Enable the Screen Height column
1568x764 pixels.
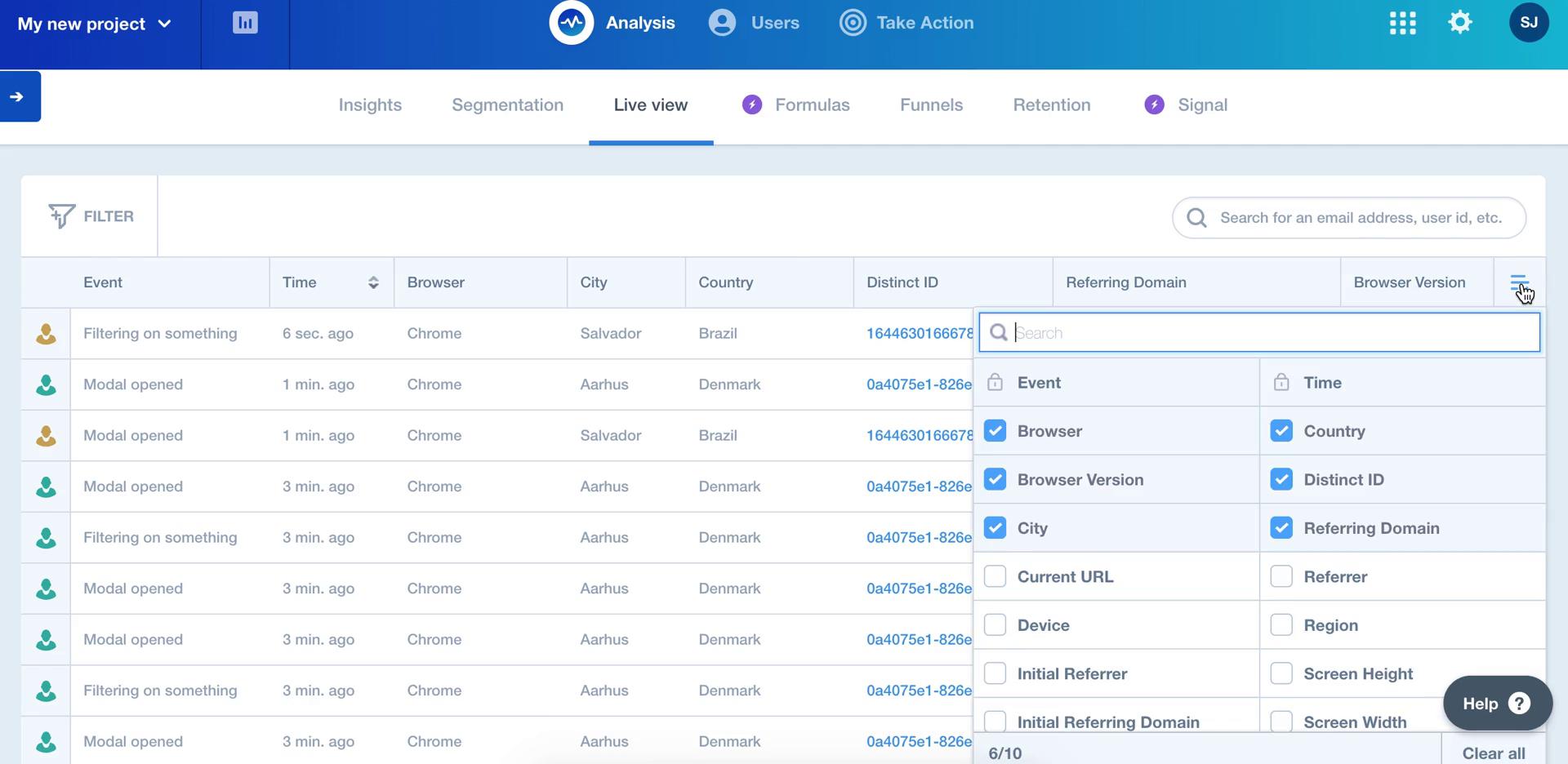pyautogui.click(x=1281, y=673)
